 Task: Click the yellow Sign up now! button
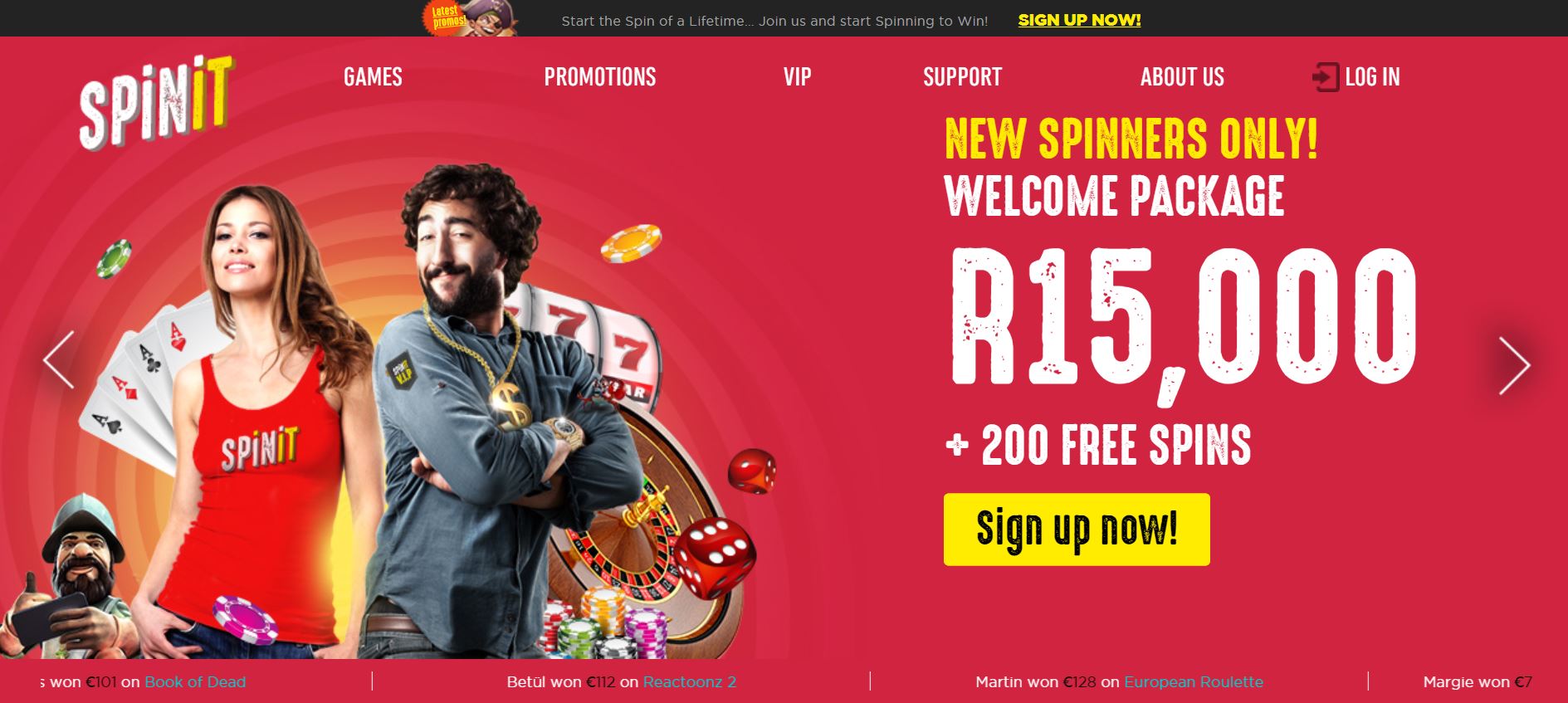click(x=1077, y=530)
